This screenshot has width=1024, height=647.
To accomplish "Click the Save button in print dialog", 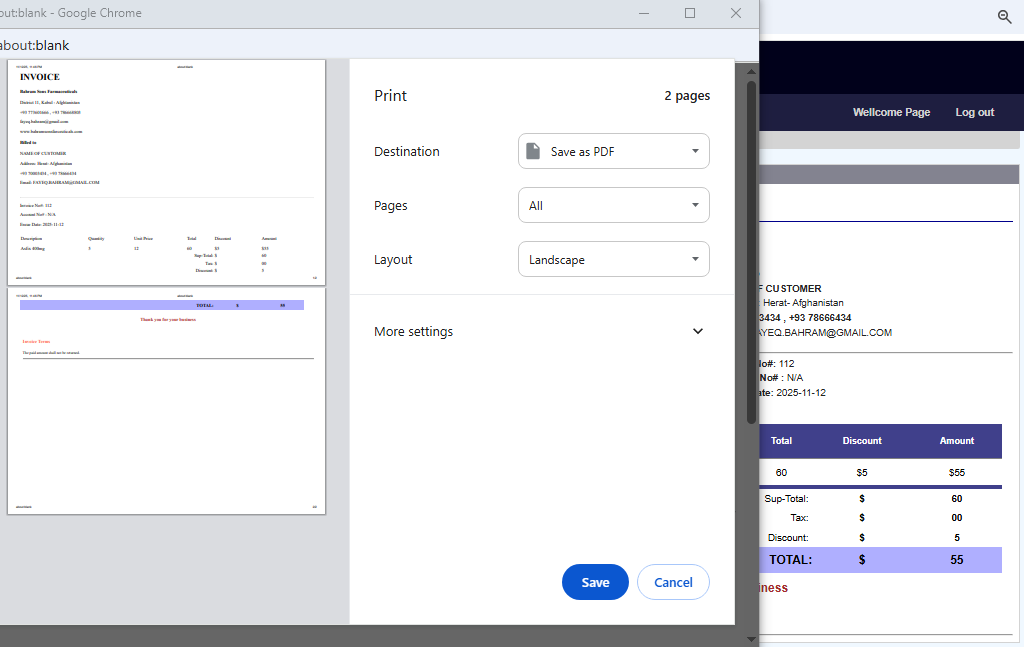I will [x=595, y=582].
